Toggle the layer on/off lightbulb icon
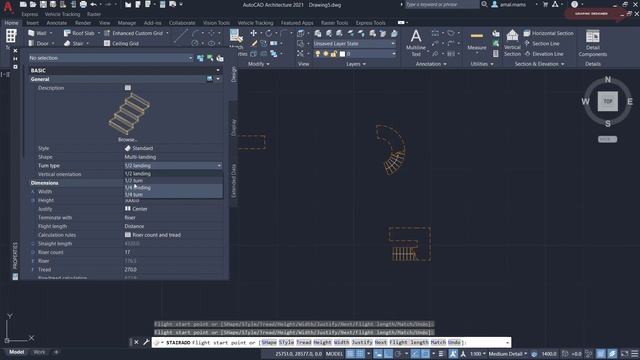The image size is (640, 360). coord(318,54)
